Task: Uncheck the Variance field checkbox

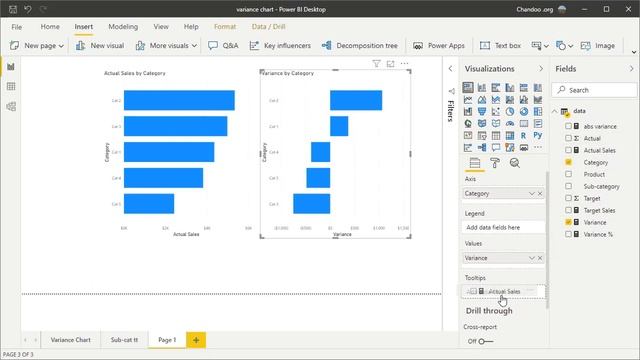Action: click(568, 222)
